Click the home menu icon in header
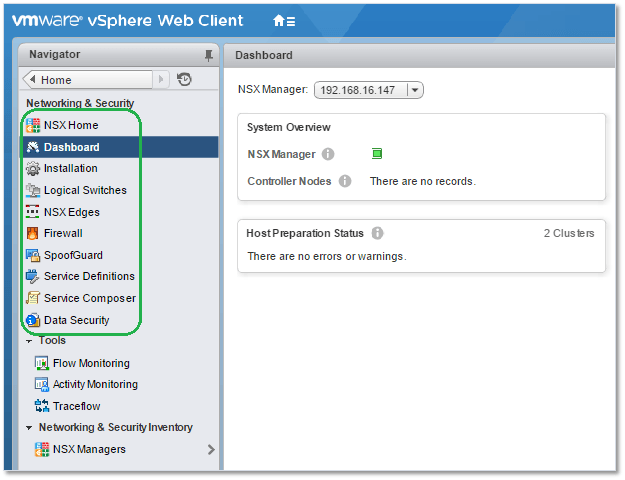This screenshot has height=480, width=625. tap(284, 21)
